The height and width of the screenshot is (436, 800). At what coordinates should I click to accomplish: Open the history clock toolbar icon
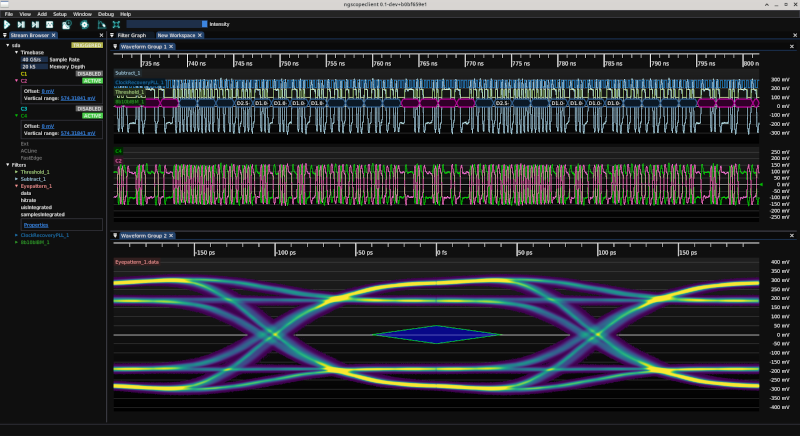point(66,24)
